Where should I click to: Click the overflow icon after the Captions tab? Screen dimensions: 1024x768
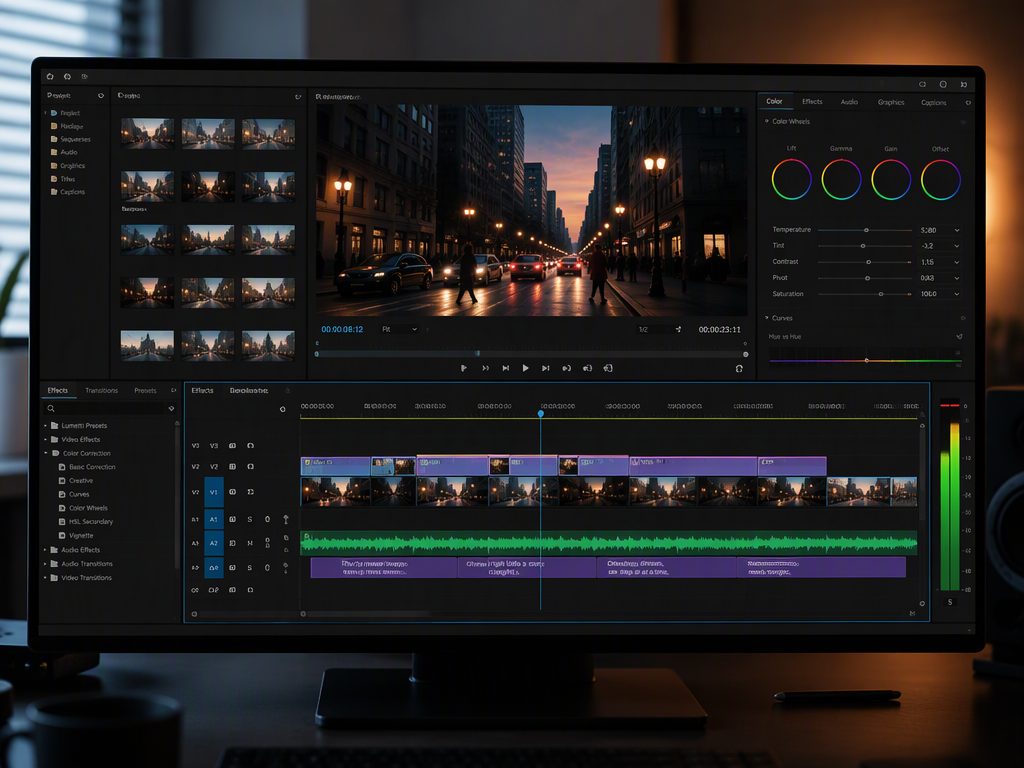pos(968,103)
